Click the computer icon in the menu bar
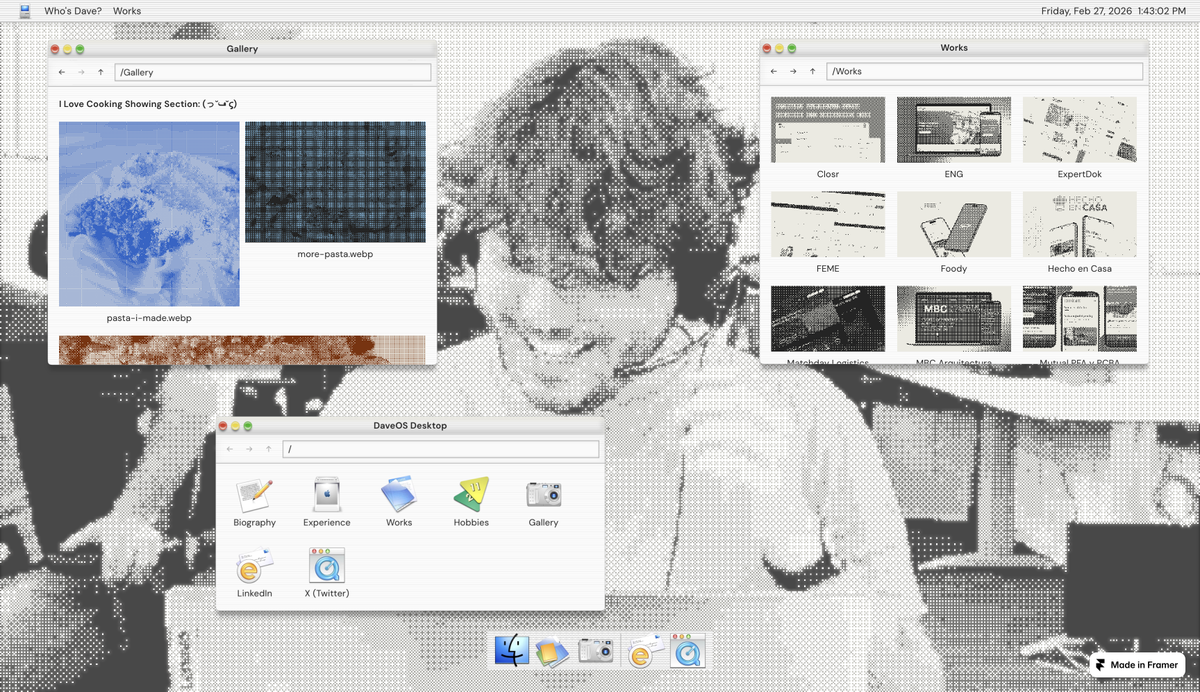This screenshot has height=692, width=1200. click(25, 11)
